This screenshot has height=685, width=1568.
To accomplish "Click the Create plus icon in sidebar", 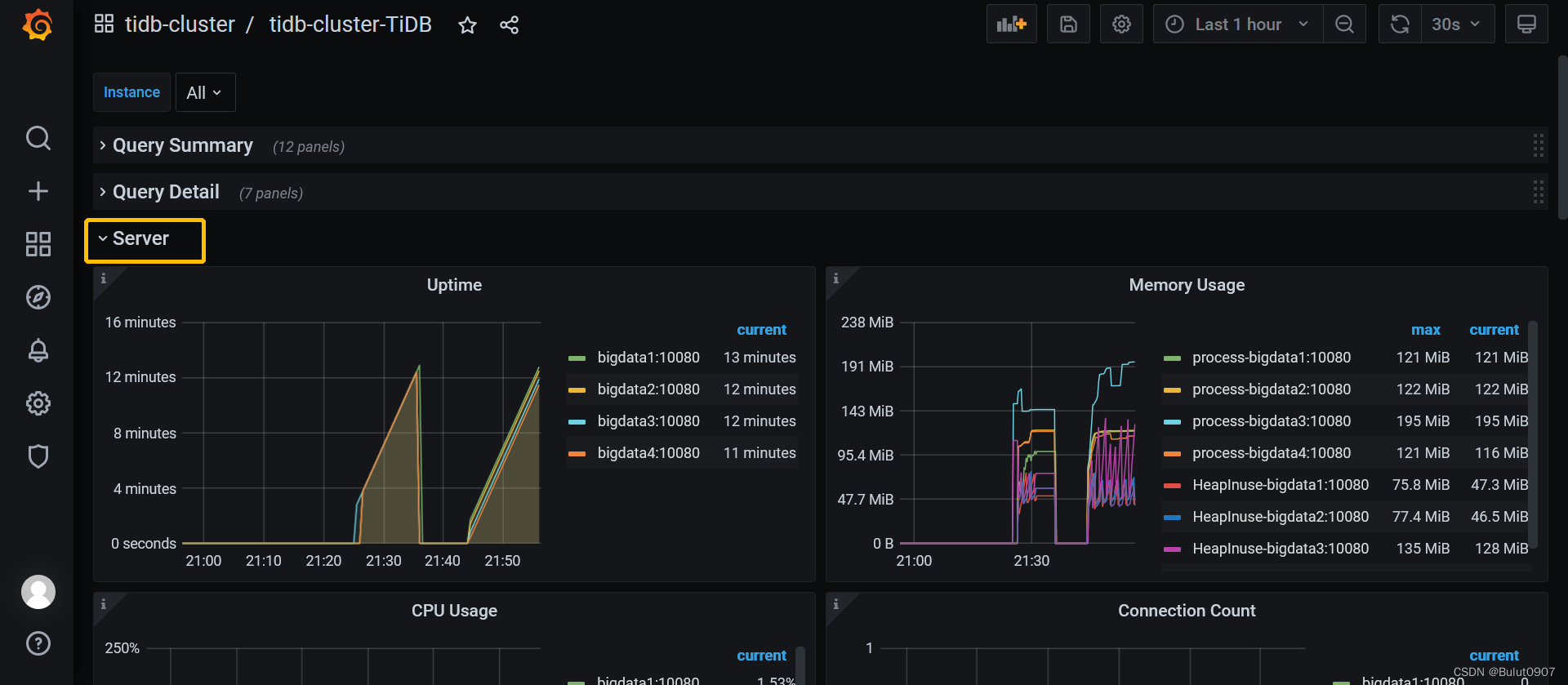I will [38, 191].
